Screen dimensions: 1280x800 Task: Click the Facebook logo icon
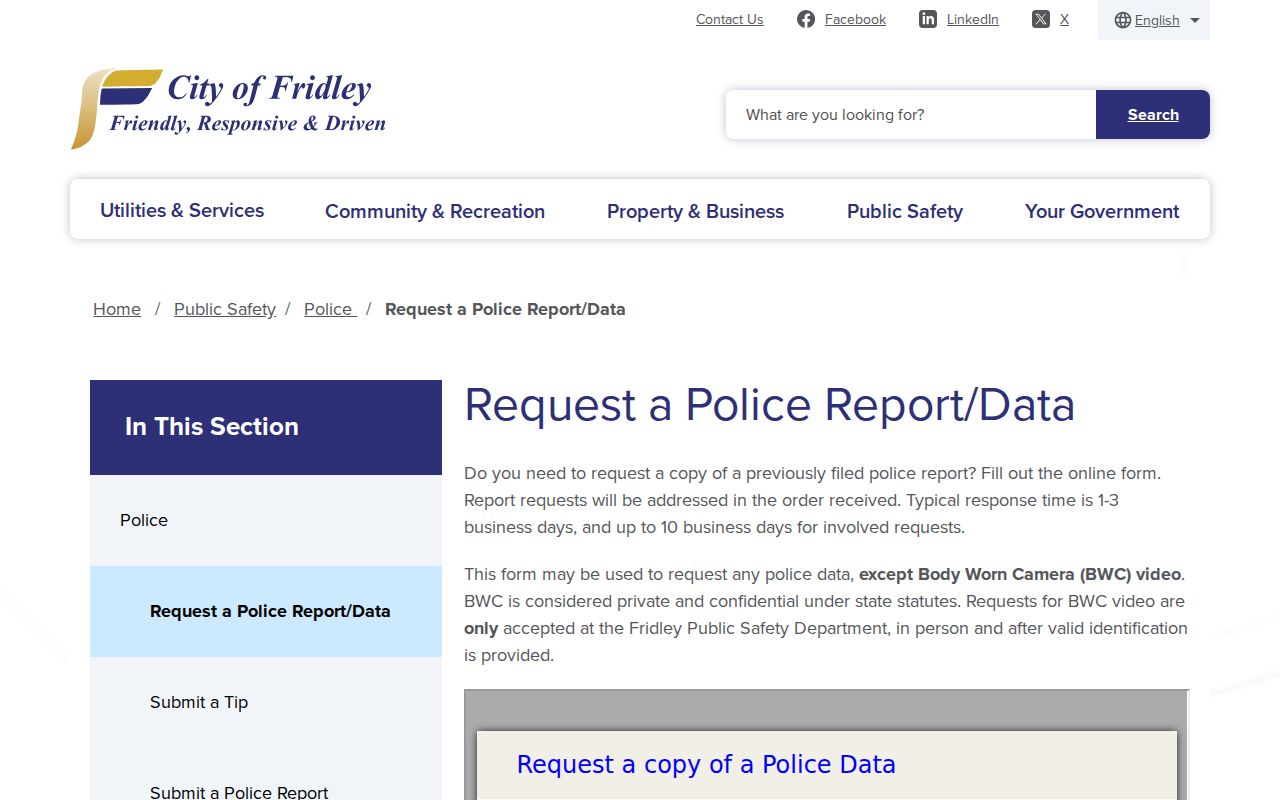(x=806, y=19)
